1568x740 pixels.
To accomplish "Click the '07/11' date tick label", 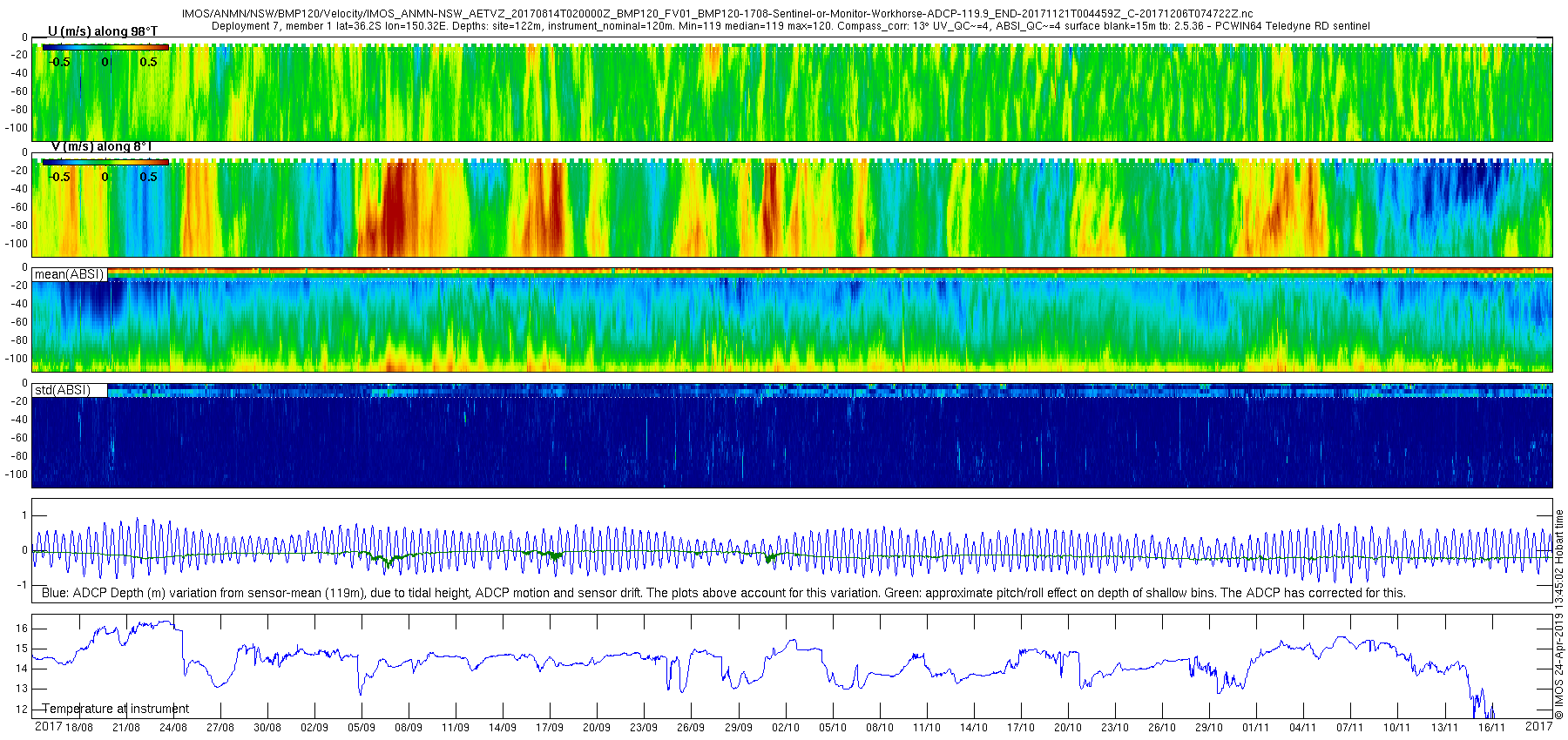I will pyautogui.click(x=1350, y=727).
